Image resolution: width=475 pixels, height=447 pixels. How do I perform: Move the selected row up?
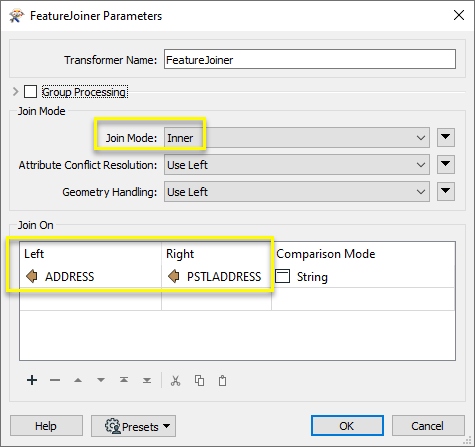tap(78, 380)
